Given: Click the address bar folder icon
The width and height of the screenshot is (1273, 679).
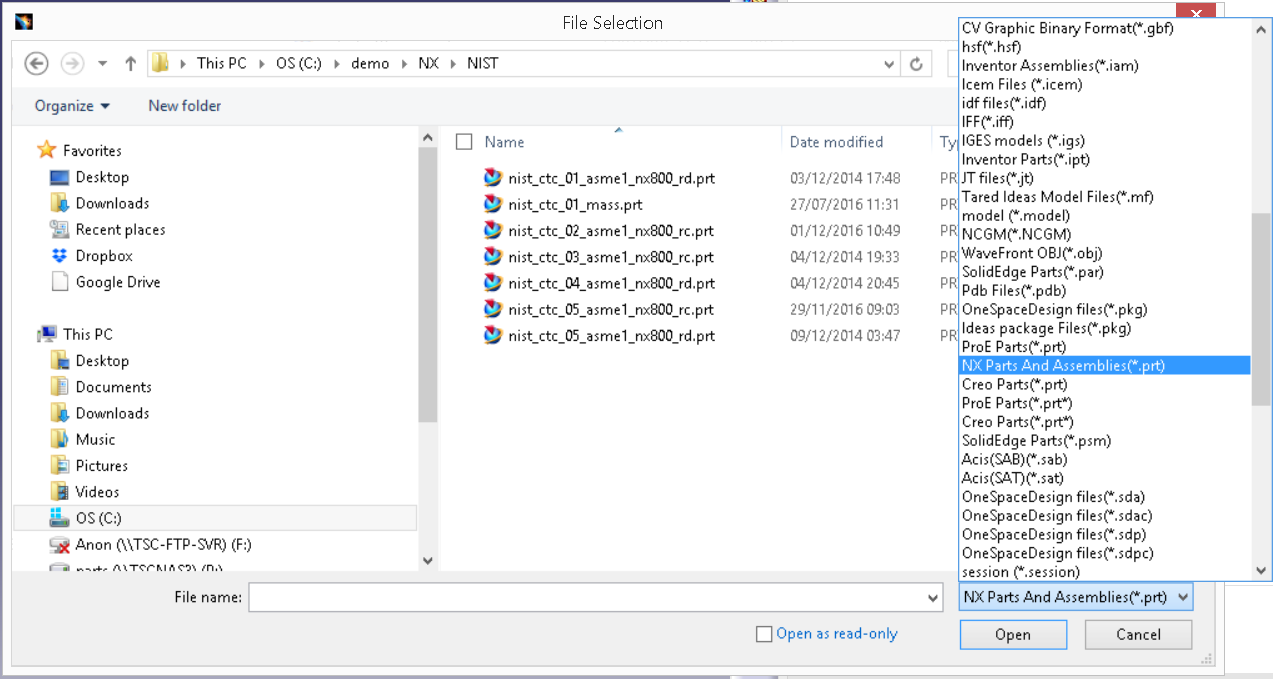Looking at the screenshot, I should point(160,63).
